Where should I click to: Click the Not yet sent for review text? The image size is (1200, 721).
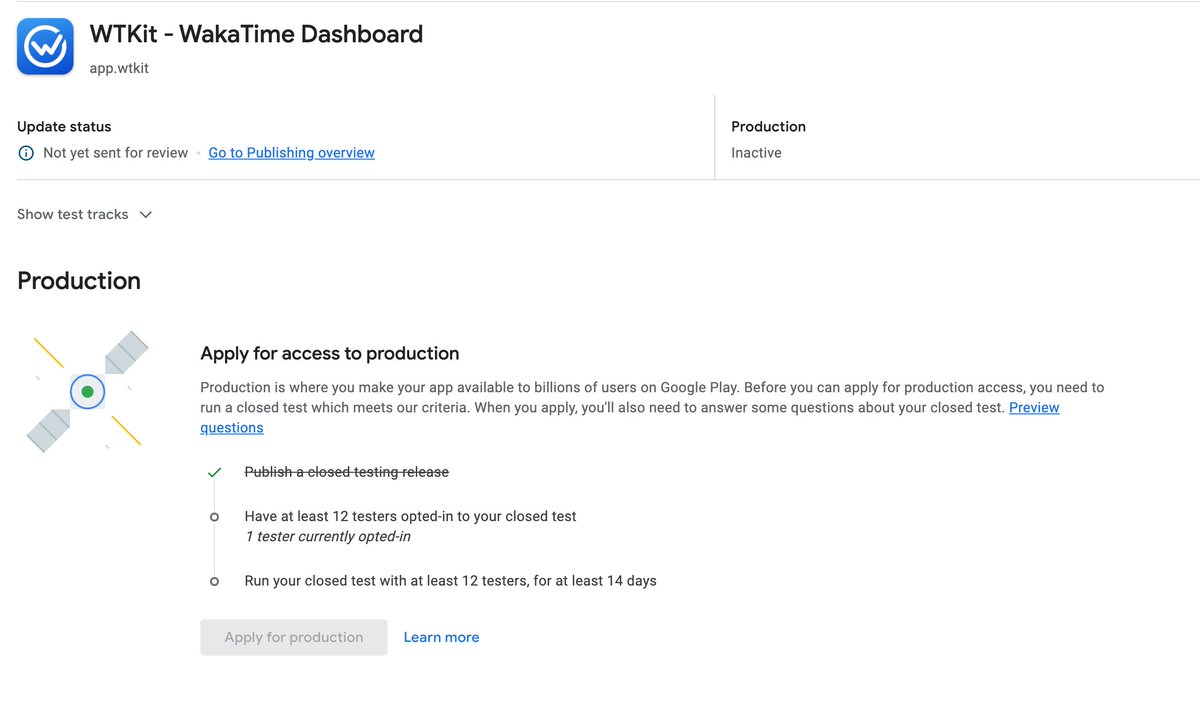(116, 153)
